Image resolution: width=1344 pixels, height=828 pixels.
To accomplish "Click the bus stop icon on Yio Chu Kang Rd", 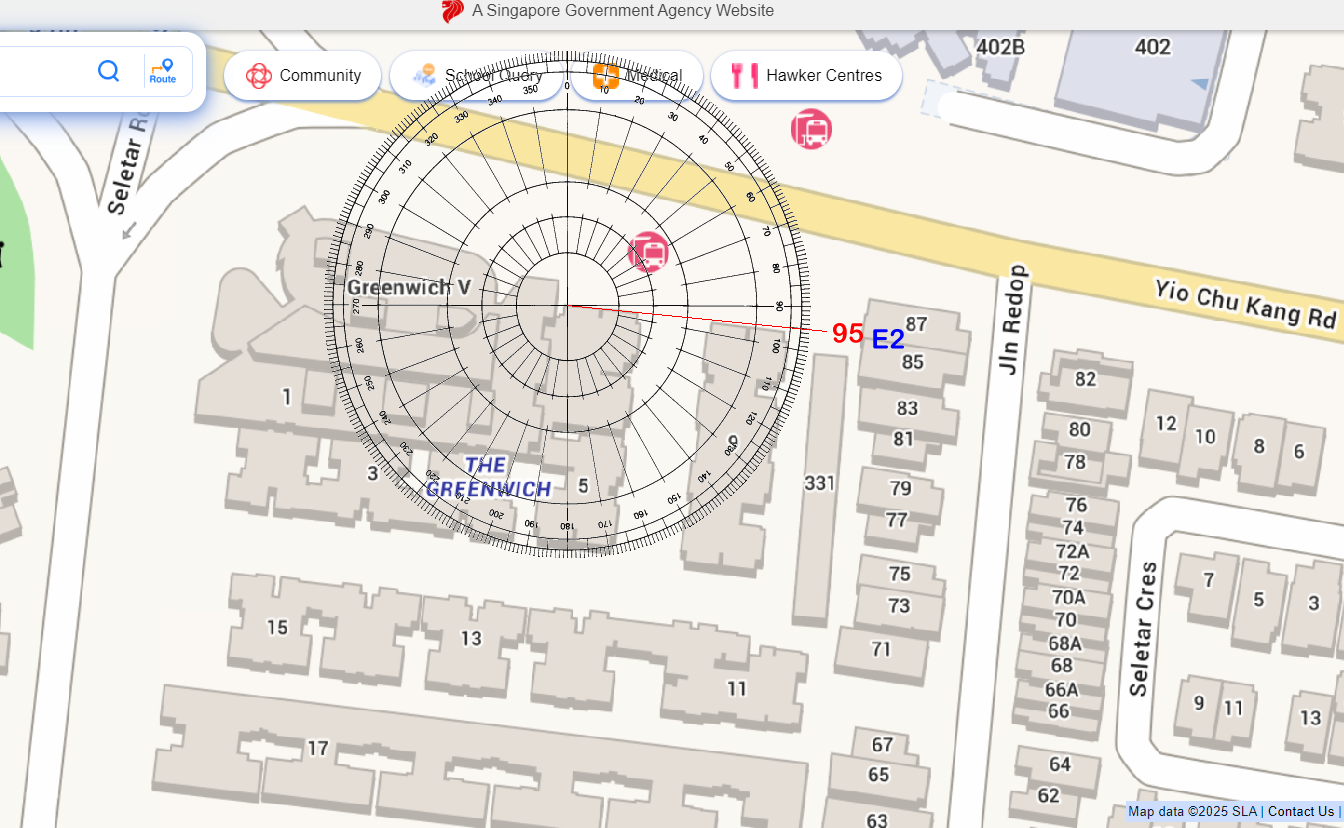I will tap(811, 129).
